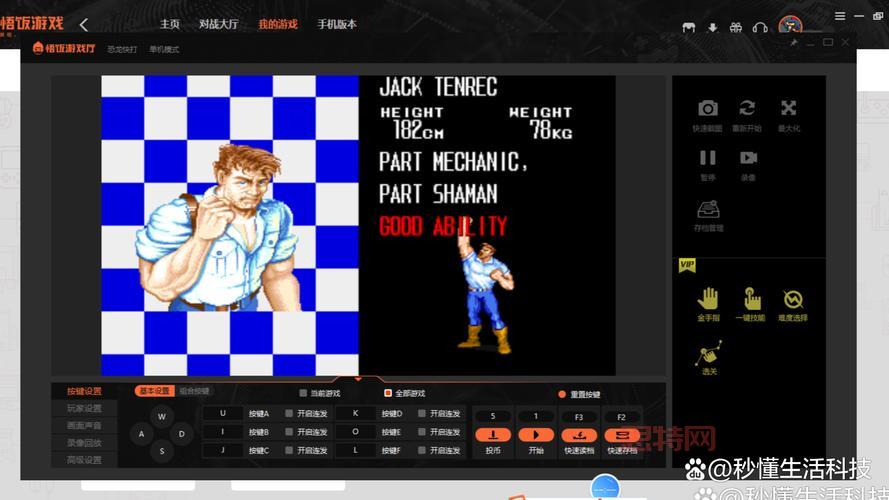
Task: Click the 最大化 fullscreen arrows icon
Action: [788, 108]
